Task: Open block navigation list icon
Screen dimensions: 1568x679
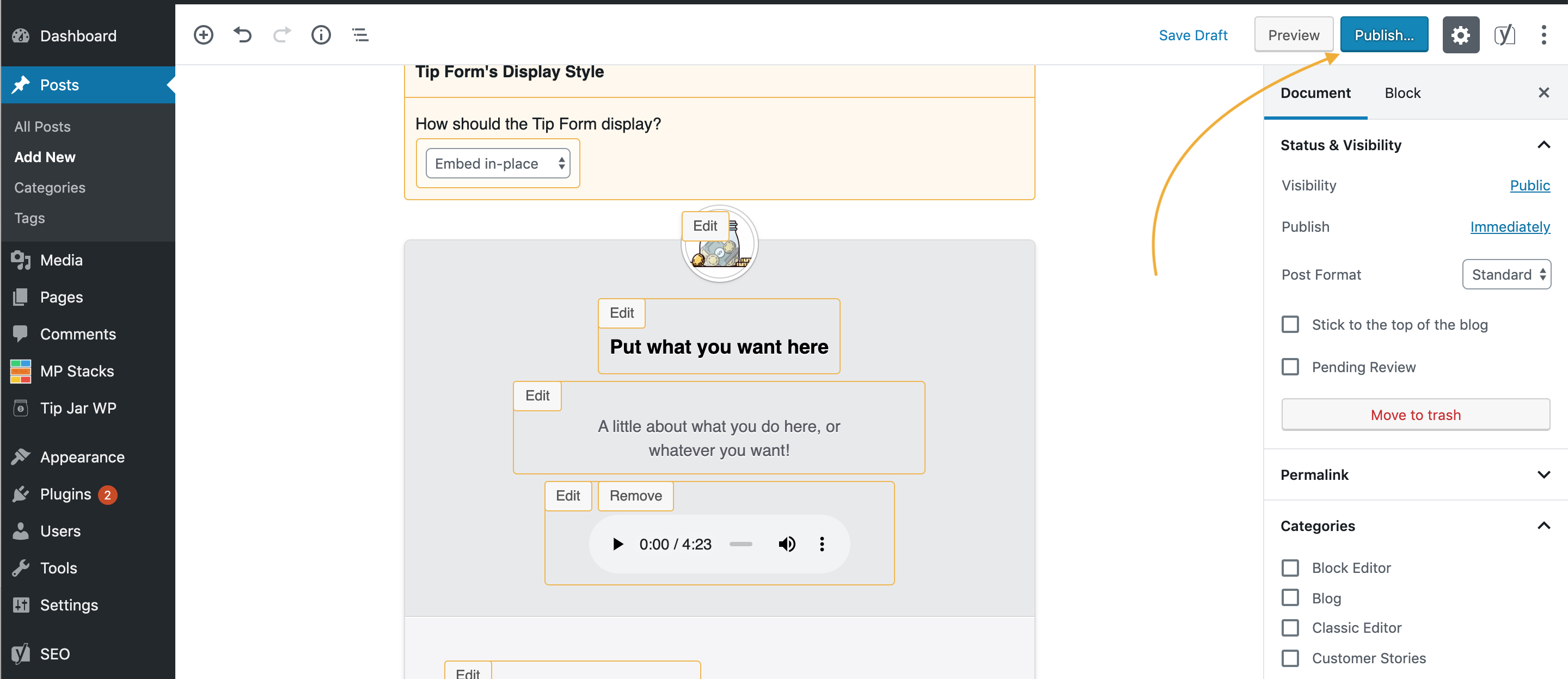Action: [x=360, y=35]
